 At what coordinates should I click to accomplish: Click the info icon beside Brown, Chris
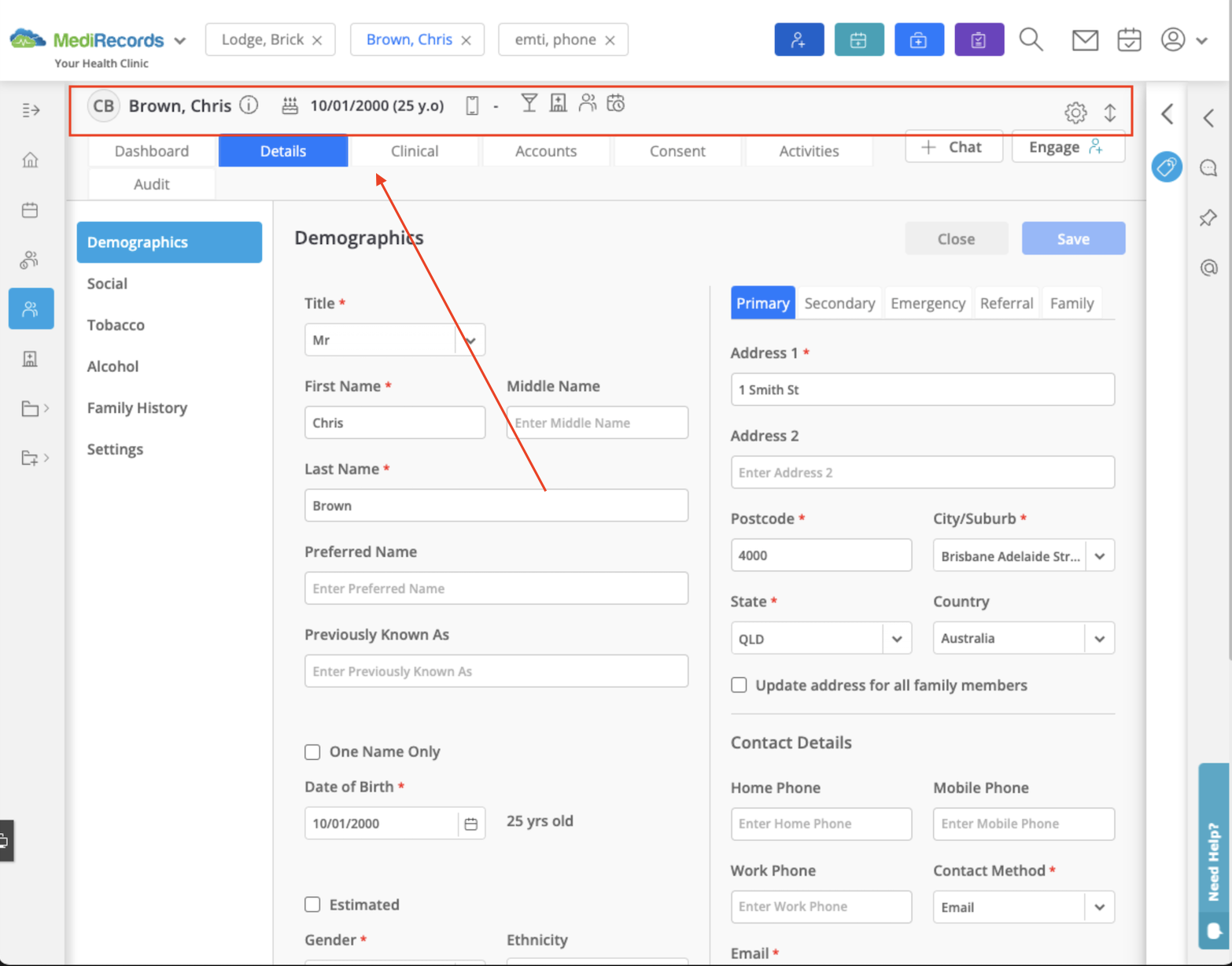coord(249,105)
